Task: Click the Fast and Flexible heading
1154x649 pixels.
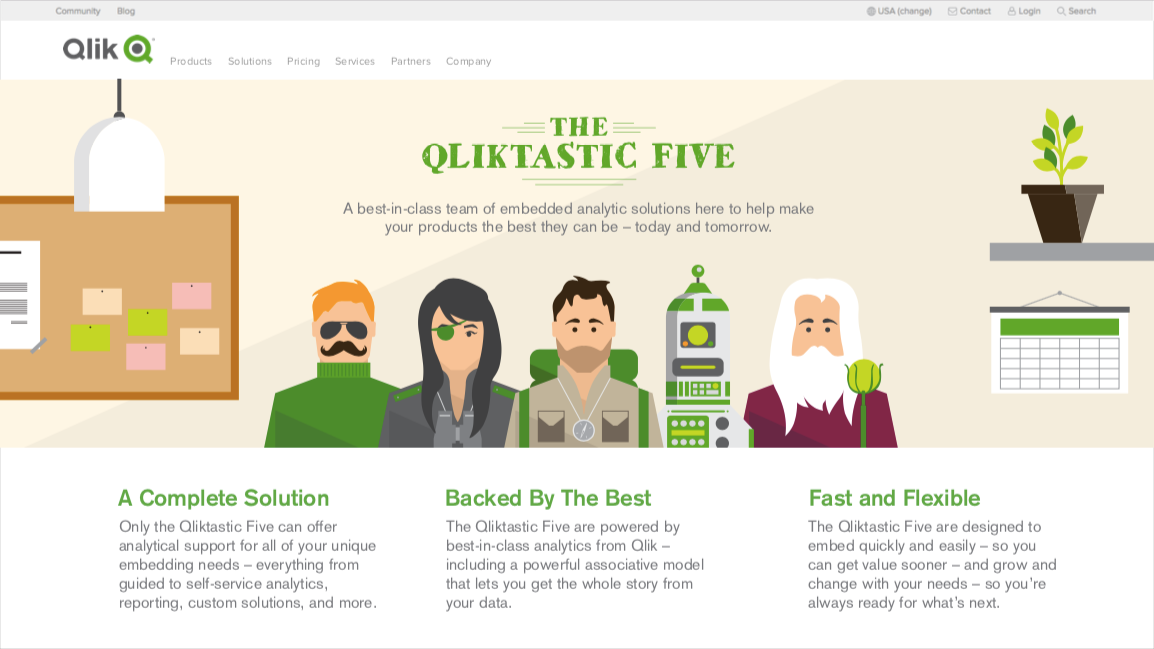Action: coord(894,498)
